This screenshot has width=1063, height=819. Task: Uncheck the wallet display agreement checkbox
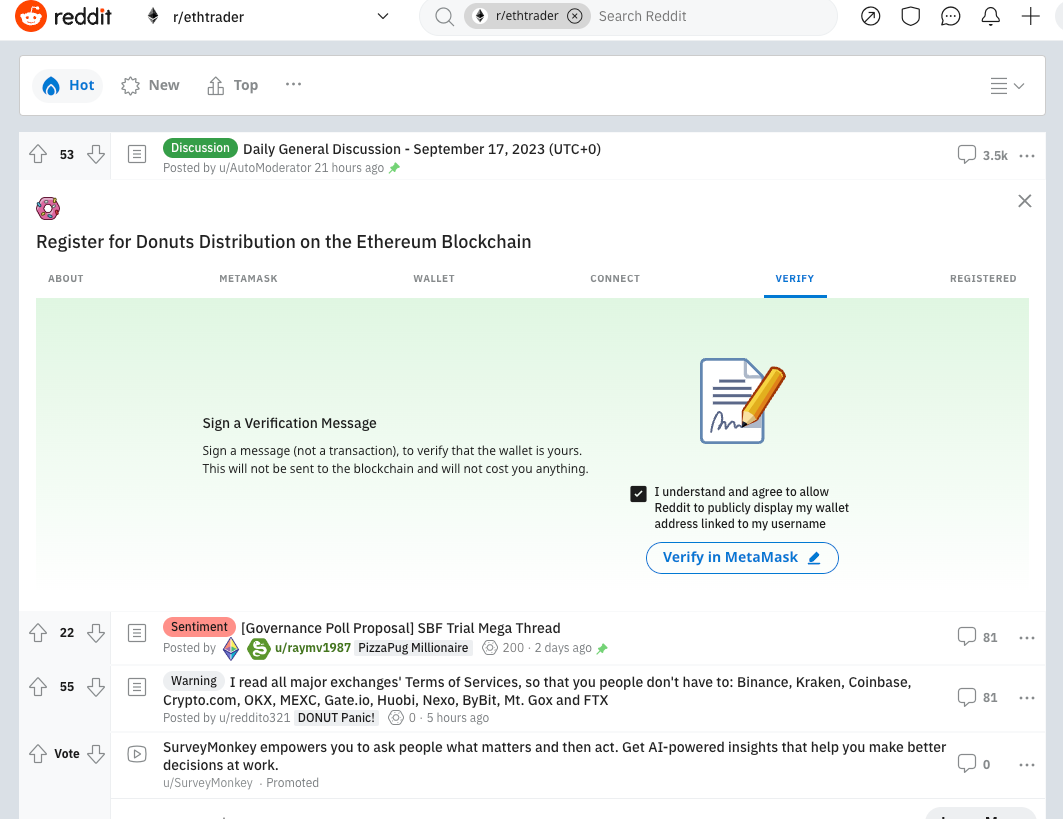point(638,494)
